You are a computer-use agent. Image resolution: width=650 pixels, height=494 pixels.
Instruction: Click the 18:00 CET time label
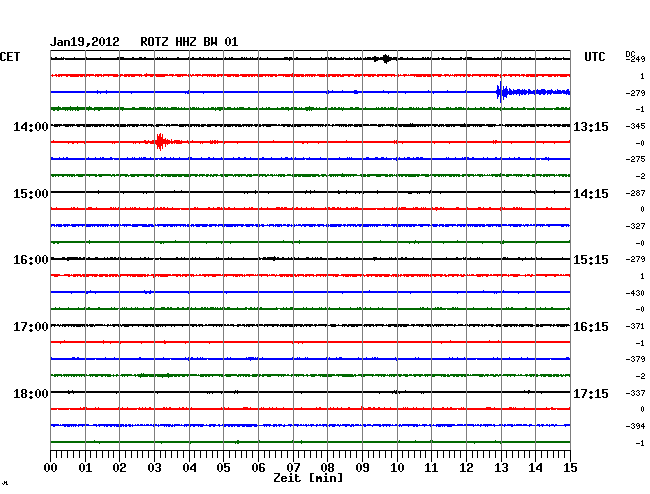coord(31,393)
